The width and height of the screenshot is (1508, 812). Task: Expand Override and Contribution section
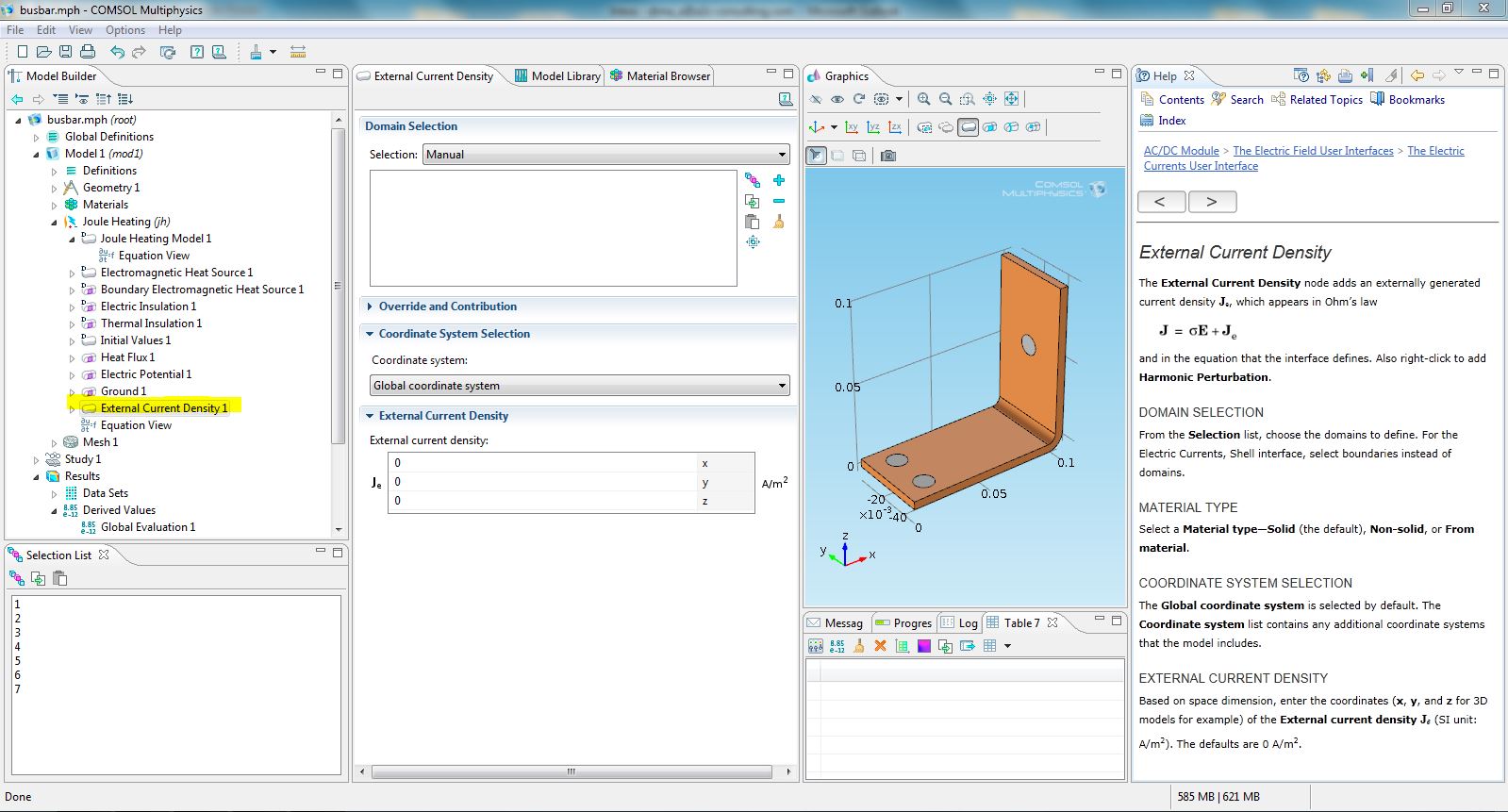[370, 307]
